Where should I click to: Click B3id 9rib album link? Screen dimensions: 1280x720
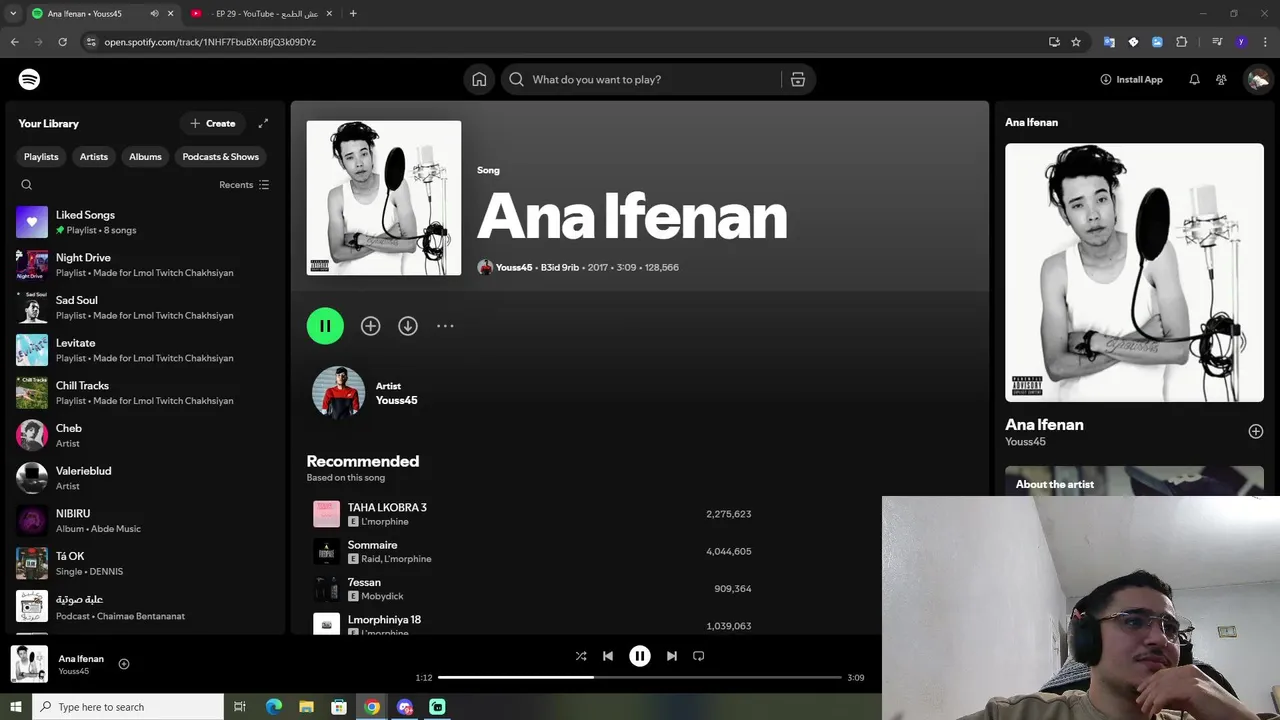560,267
